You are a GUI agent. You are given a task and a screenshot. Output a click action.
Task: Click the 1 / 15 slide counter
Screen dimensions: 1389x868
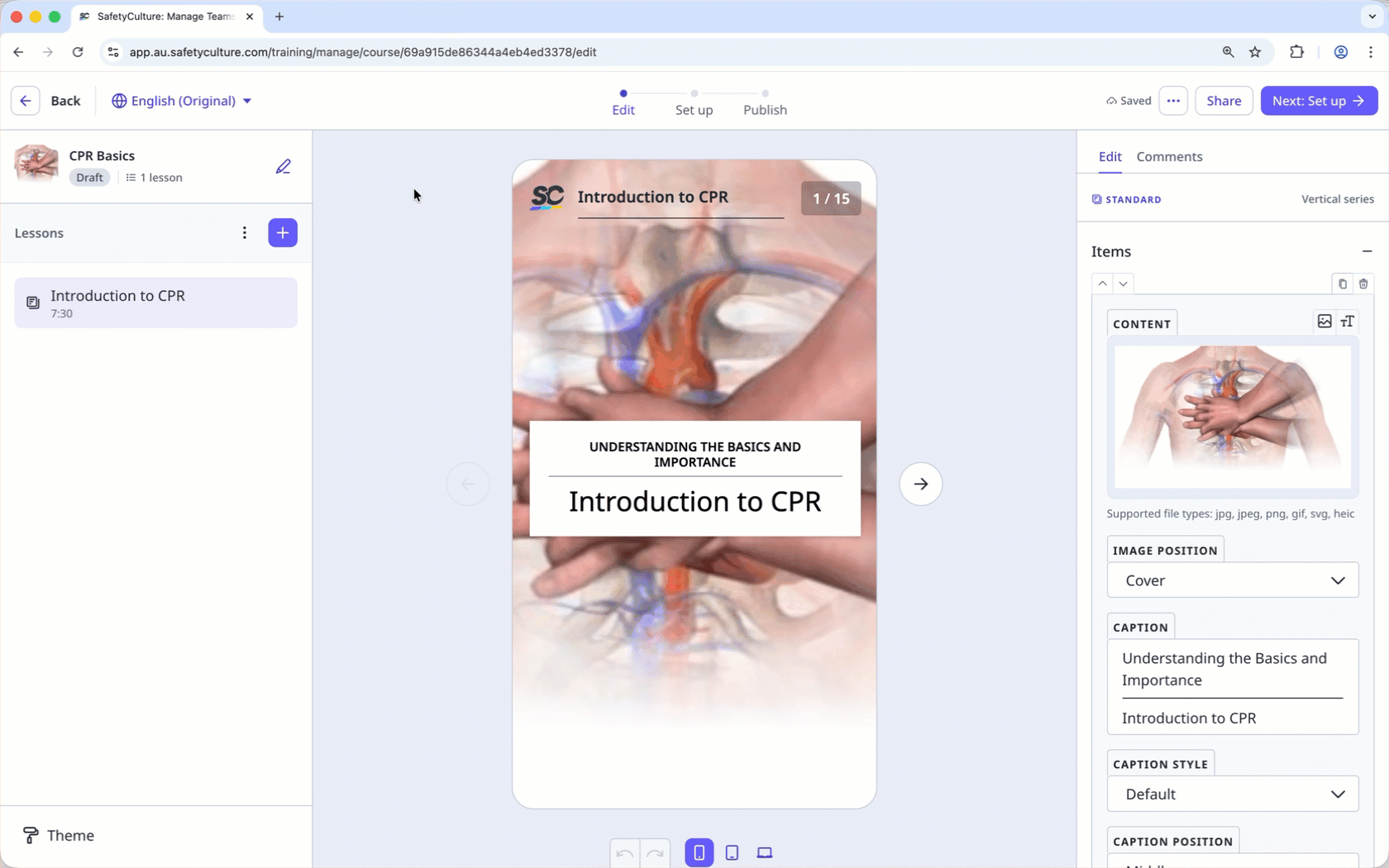click(831, 198)
